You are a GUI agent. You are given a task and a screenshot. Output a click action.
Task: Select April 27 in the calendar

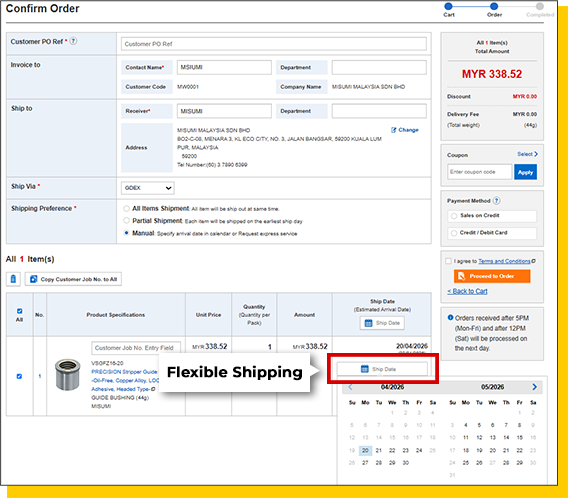tap(365, 463)
